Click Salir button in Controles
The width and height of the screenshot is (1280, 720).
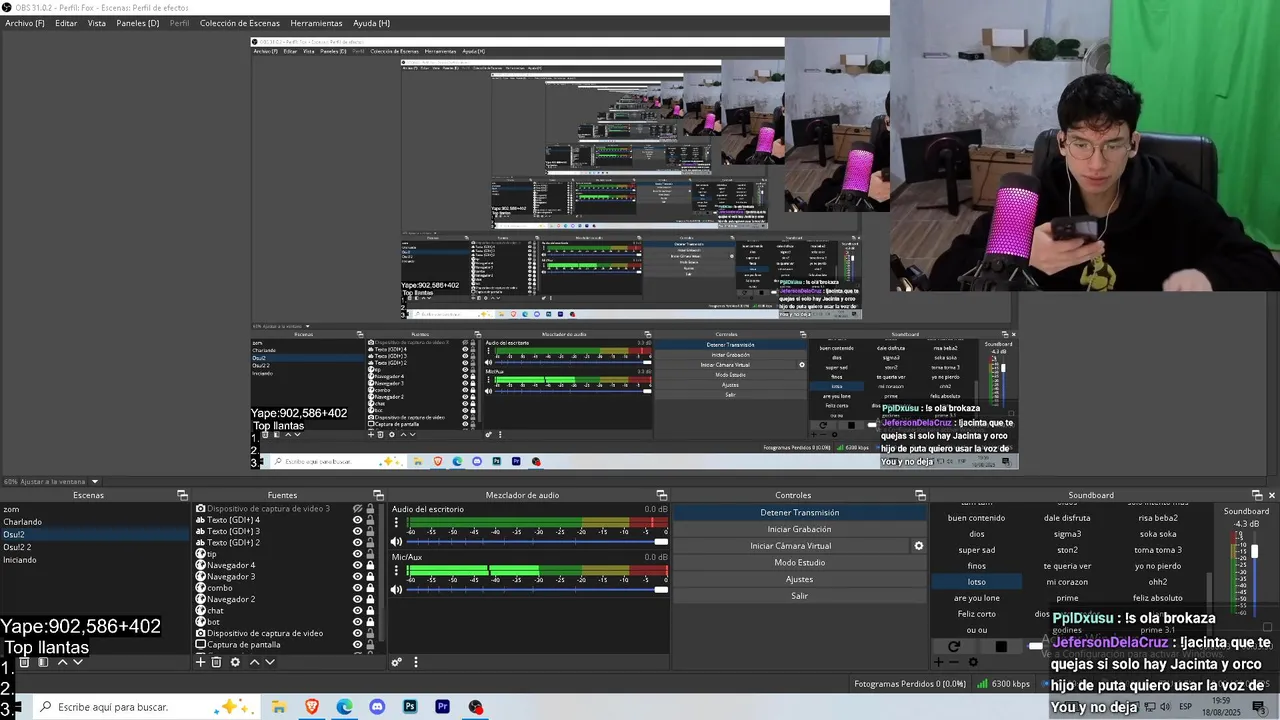(x=799, y=596)
